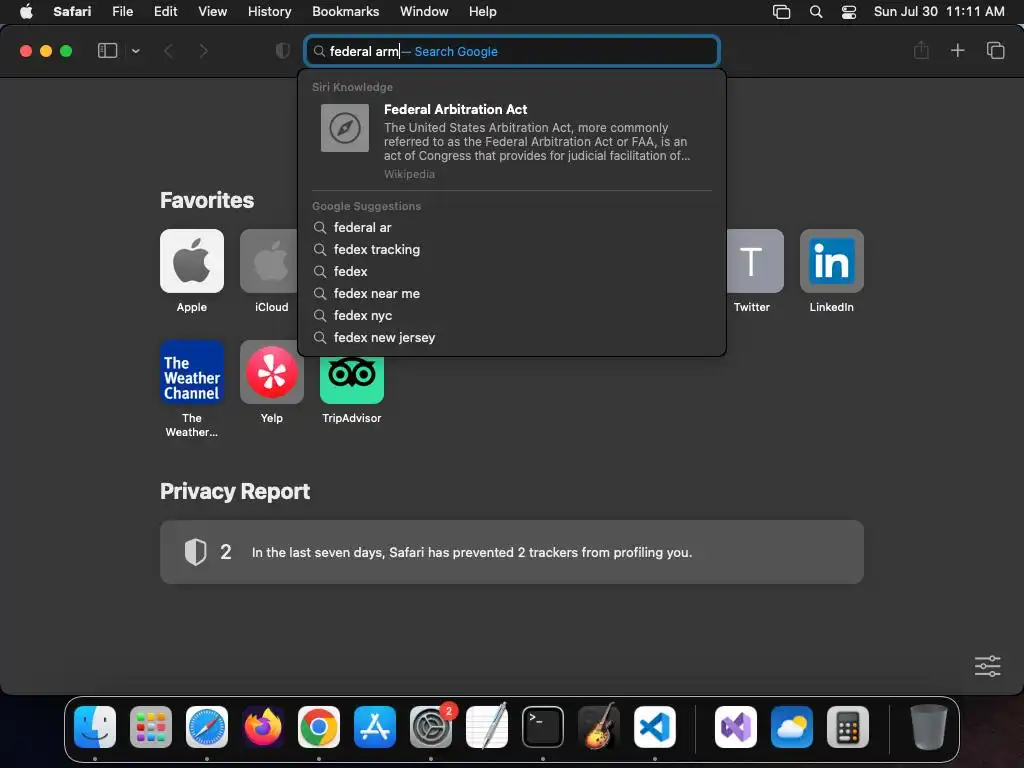Choose the 'fedex near me' suggestion
Viewport: 1024px width, 768px height.
(x=512, y=293)
